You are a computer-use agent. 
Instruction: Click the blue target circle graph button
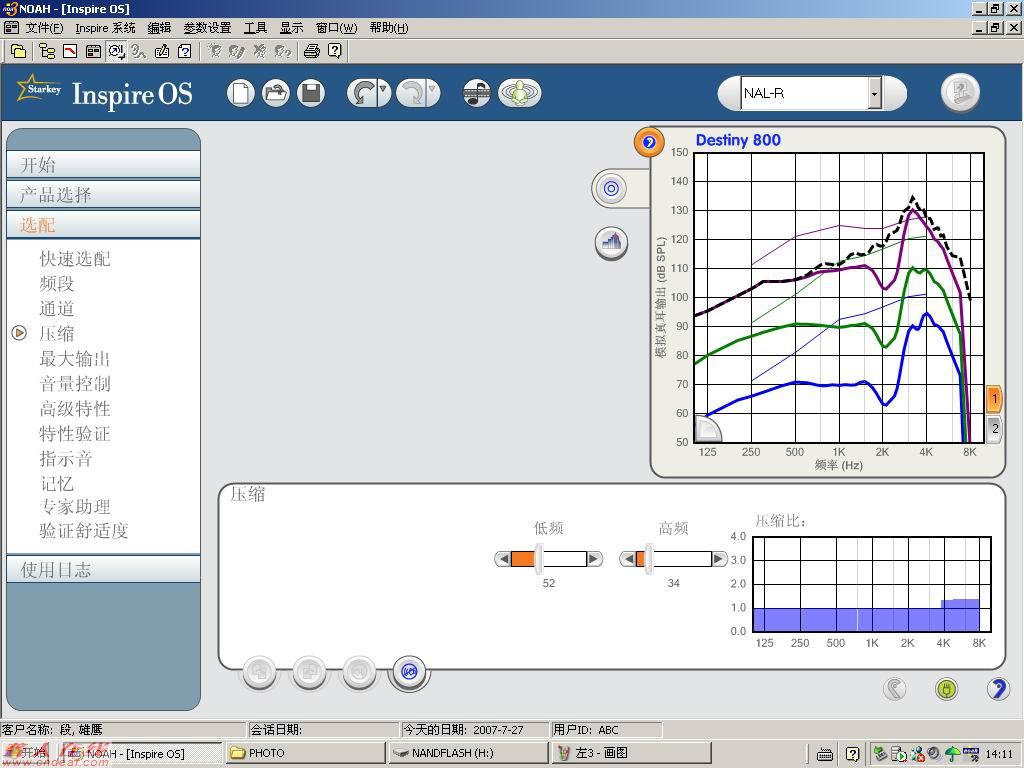(x=611, y=189)
